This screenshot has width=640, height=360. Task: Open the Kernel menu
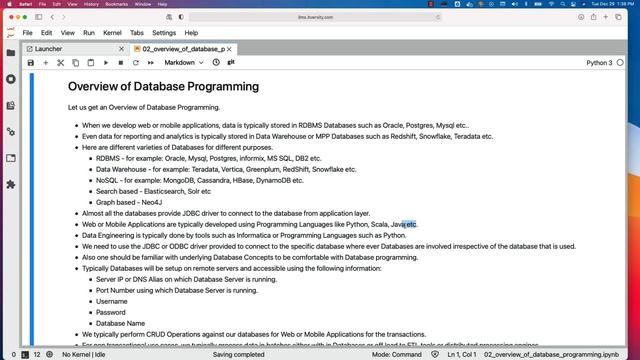tap(112, 33)
